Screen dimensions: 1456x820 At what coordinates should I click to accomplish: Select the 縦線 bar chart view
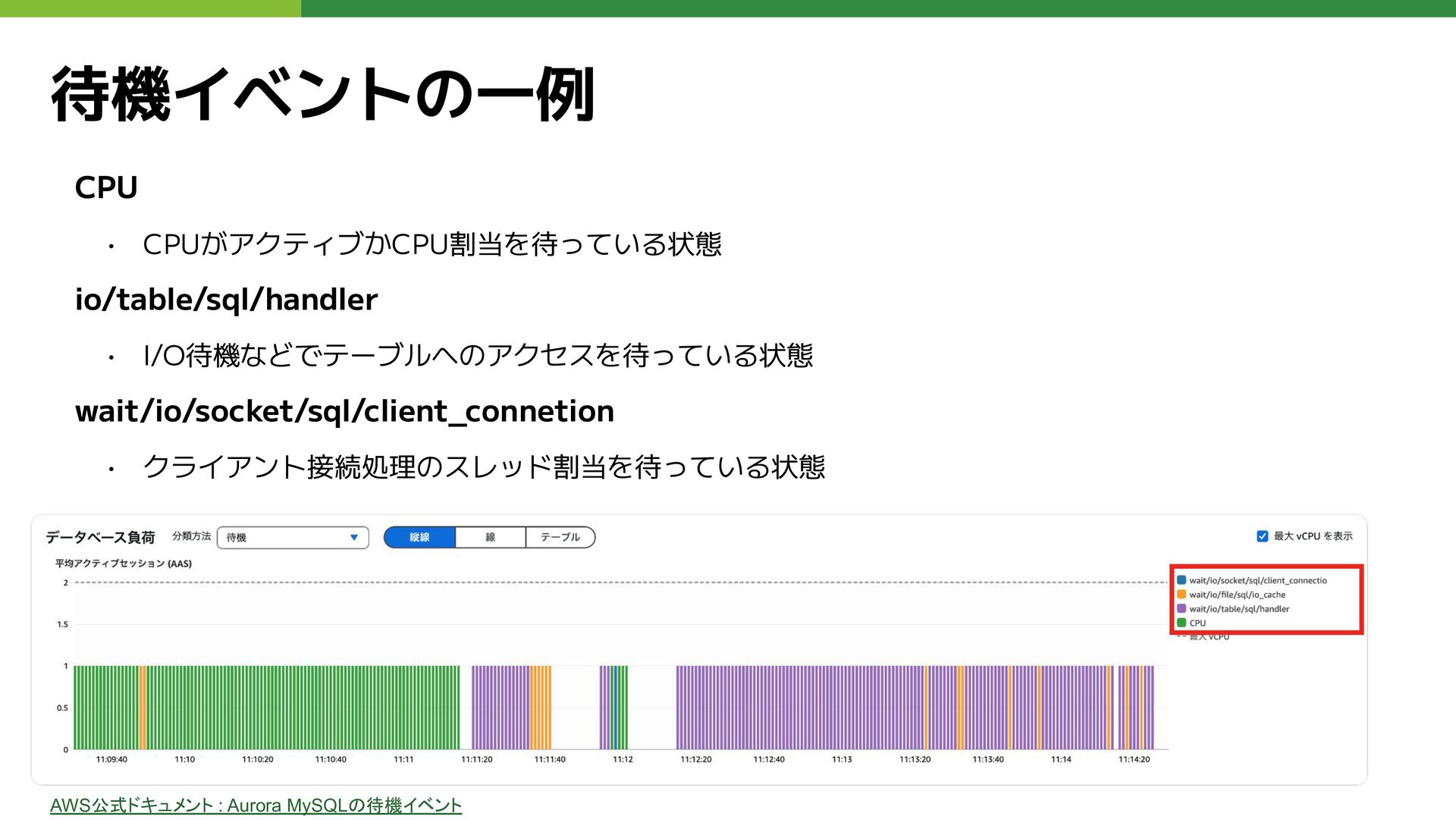click(419, 537)
